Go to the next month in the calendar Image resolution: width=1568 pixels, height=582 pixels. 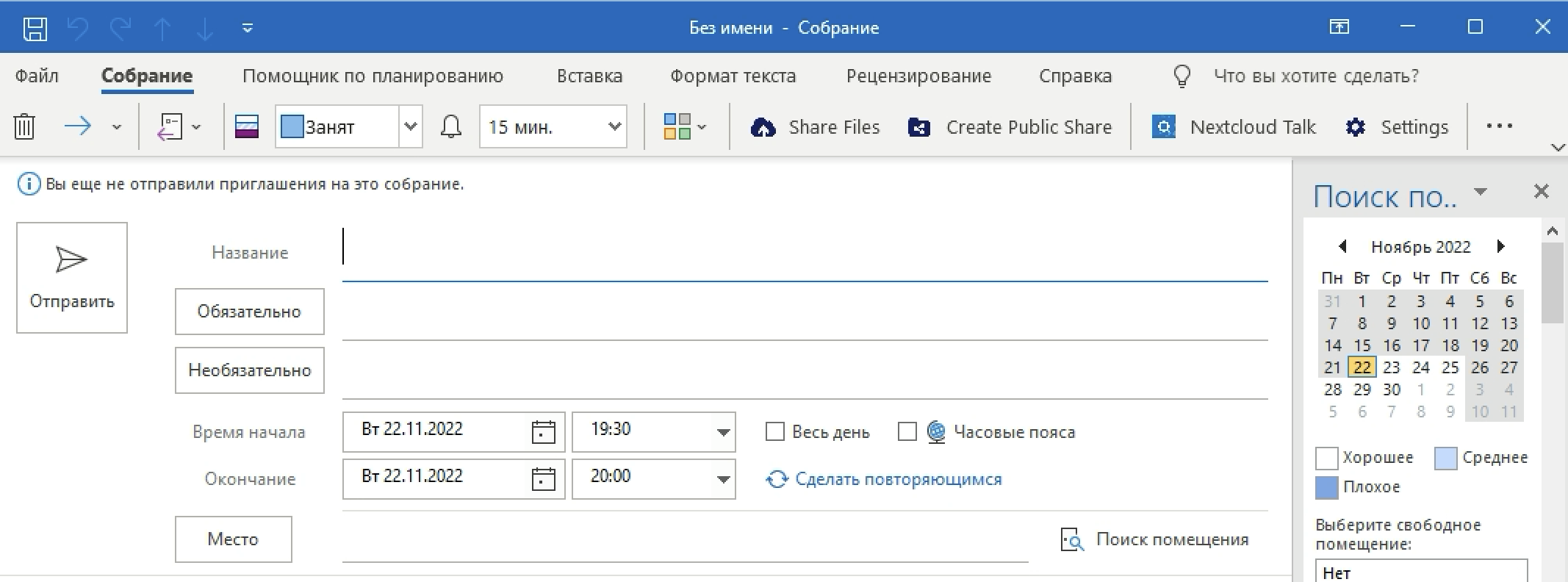(1500, 246)
